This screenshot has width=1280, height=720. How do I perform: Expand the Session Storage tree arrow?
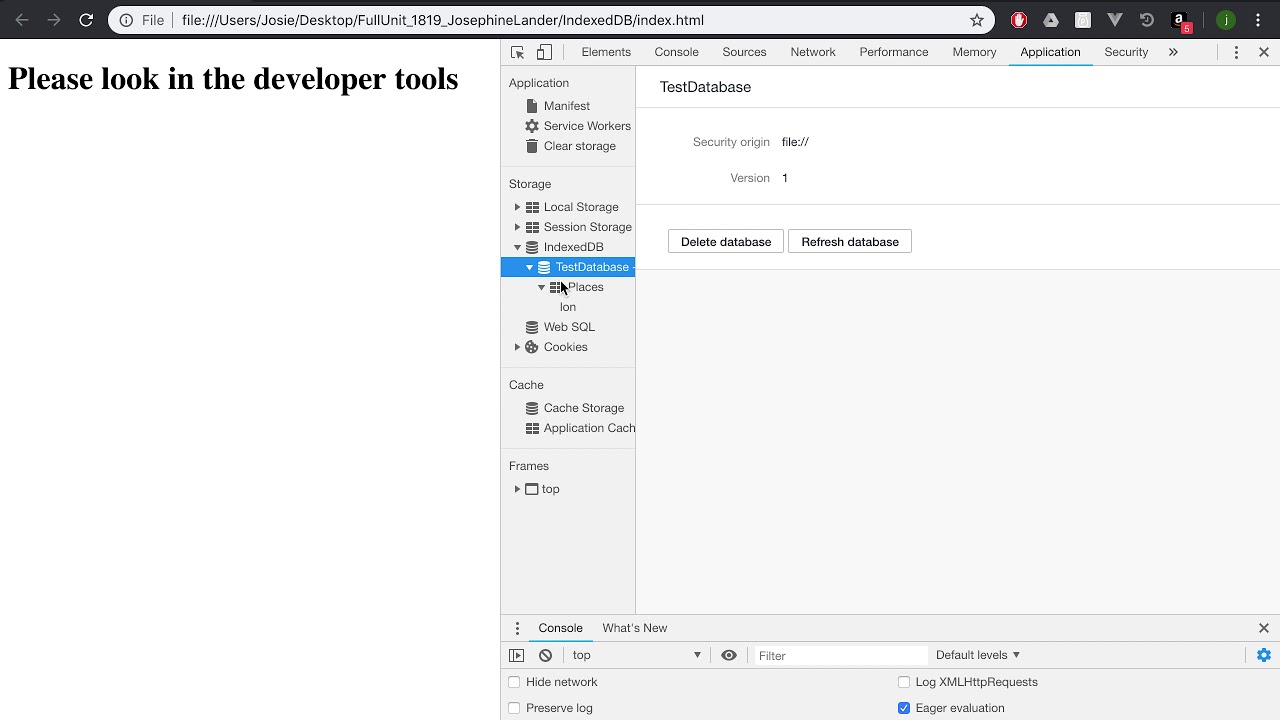point(517,227)
